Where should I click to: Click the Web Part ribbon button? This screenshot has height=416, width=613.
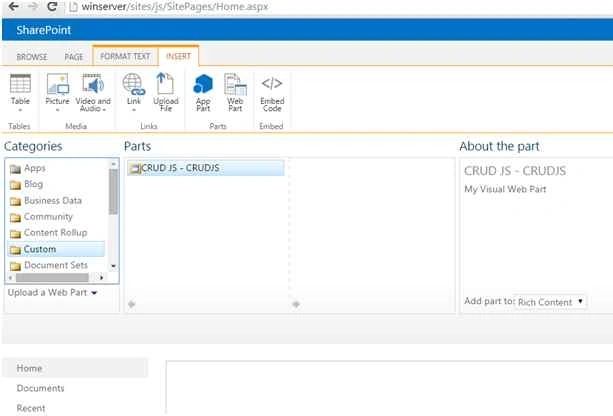pyautogui.click(x=235, y=93)
